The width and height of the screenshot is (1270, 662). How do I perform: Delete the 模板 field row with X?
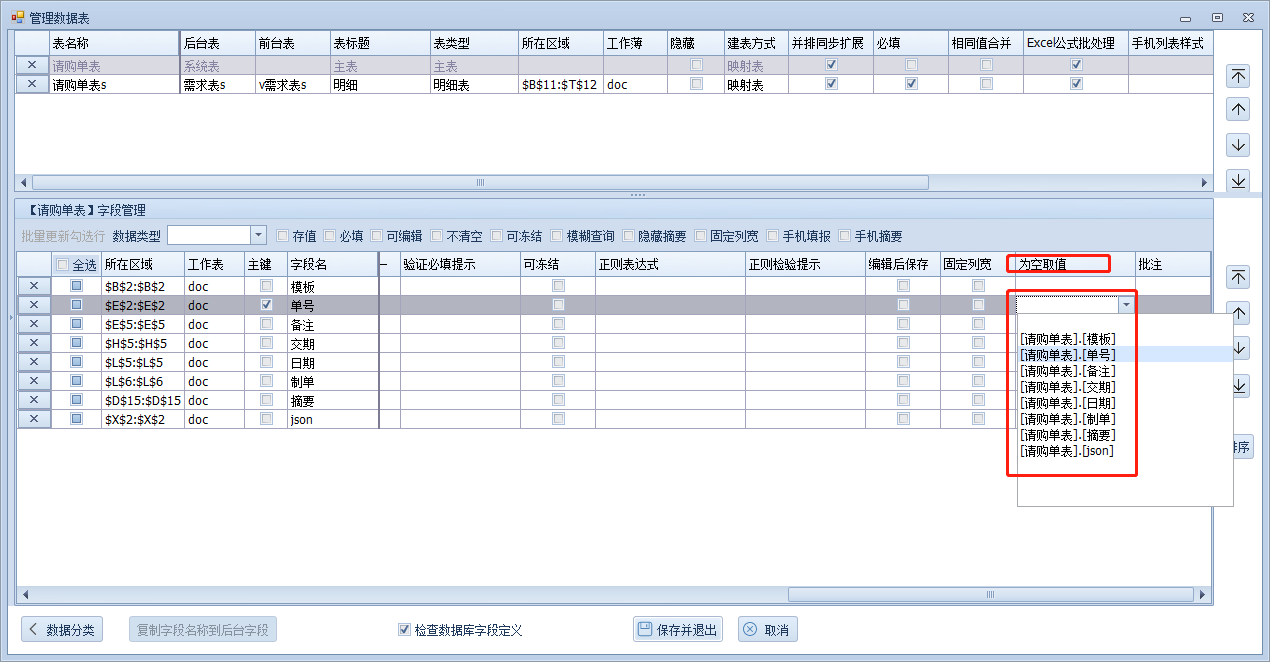[32, 286]
